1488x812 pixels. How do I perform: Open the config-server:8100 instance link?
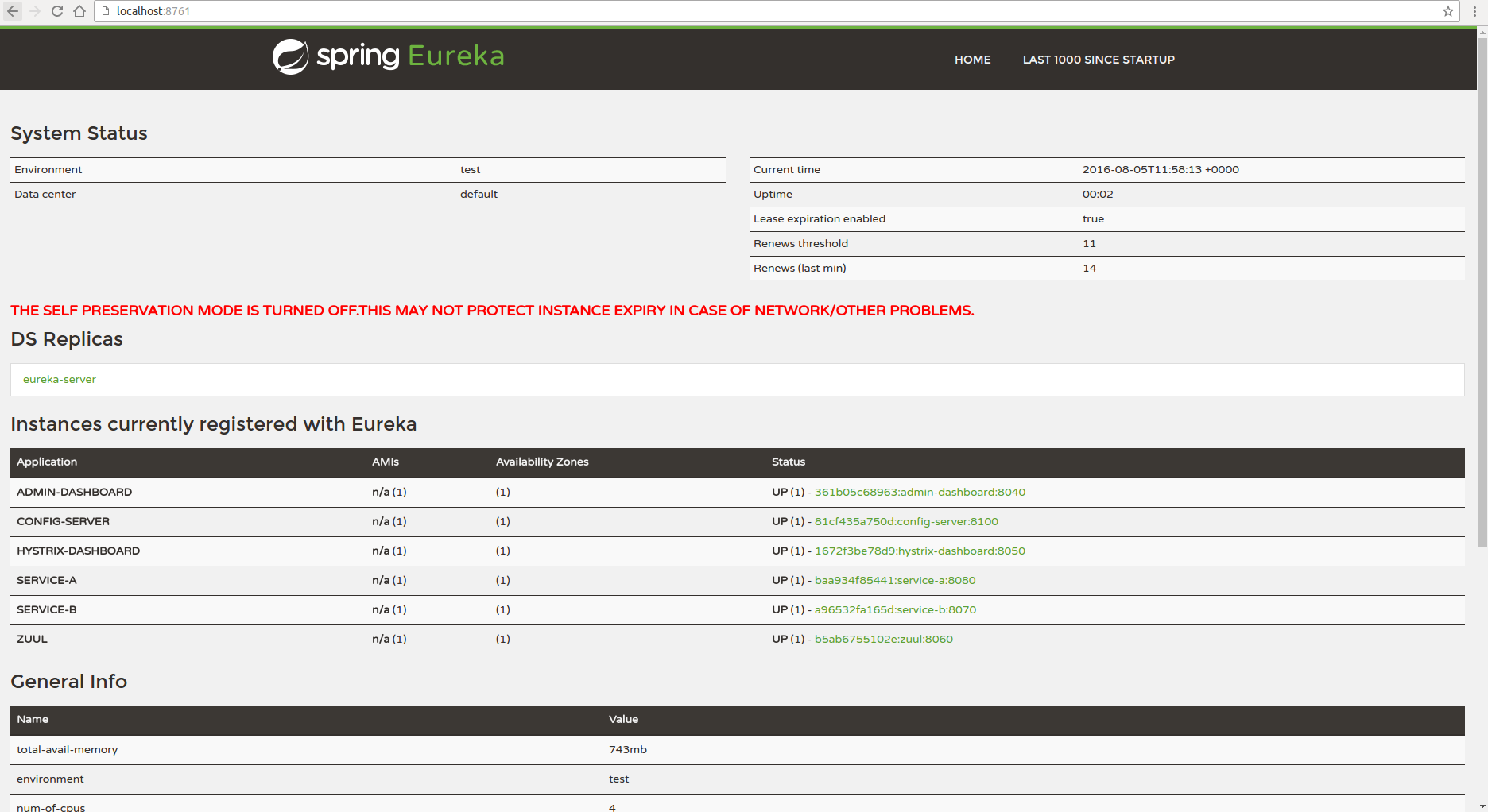[x=906, y=521]
